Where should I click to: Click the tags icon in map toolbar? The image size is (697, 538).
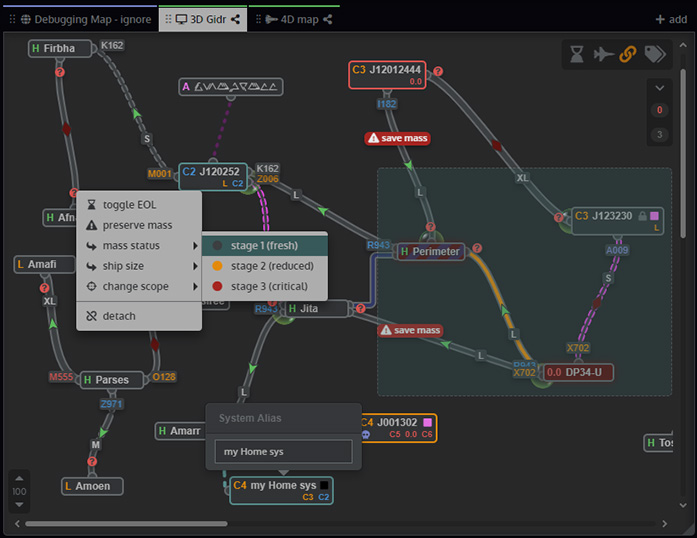click(653, 55)
